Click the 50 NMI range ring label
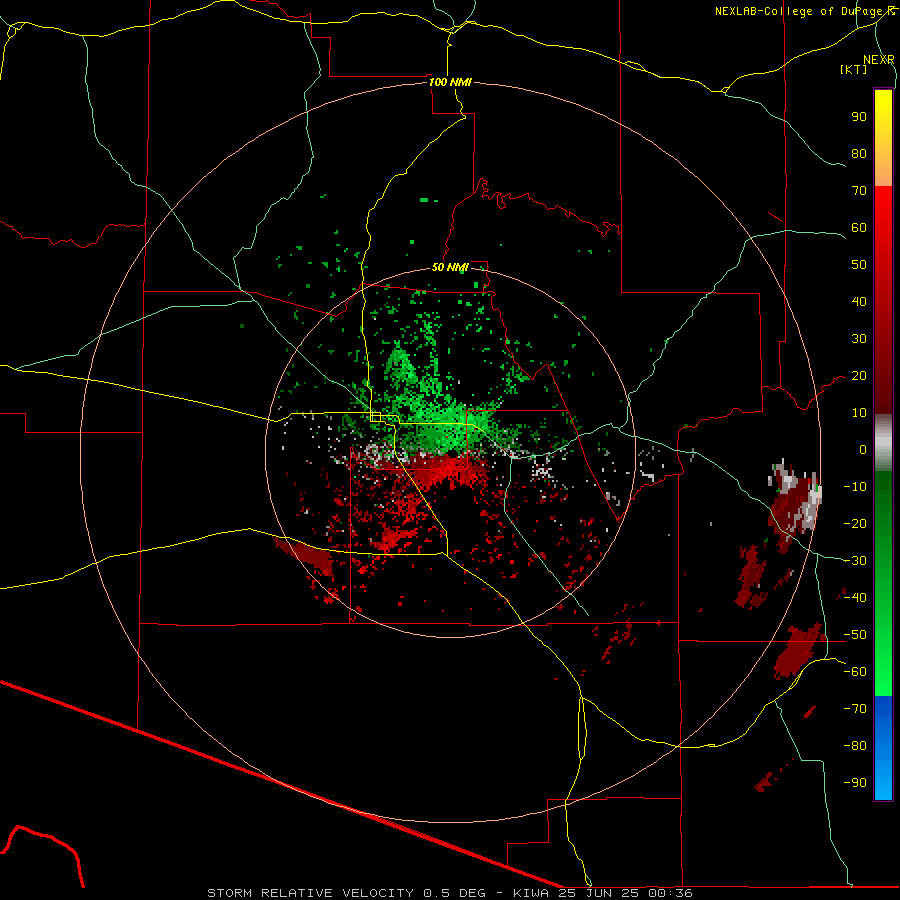The width and height of the screenshot is (900, 900). [x=450, y=267]
